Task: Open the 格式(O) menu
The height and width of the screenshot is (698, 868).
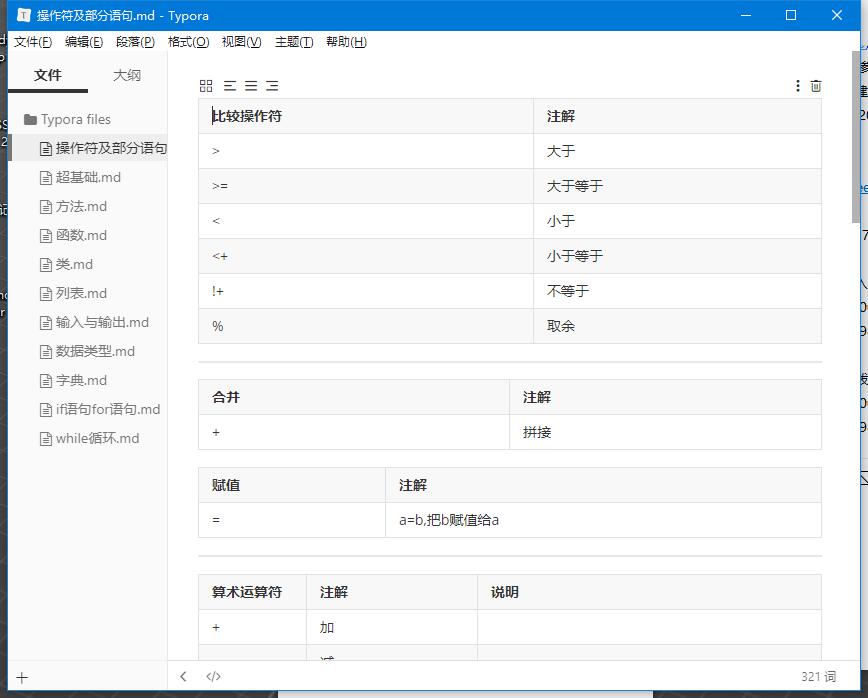Action: coord(188,42)
